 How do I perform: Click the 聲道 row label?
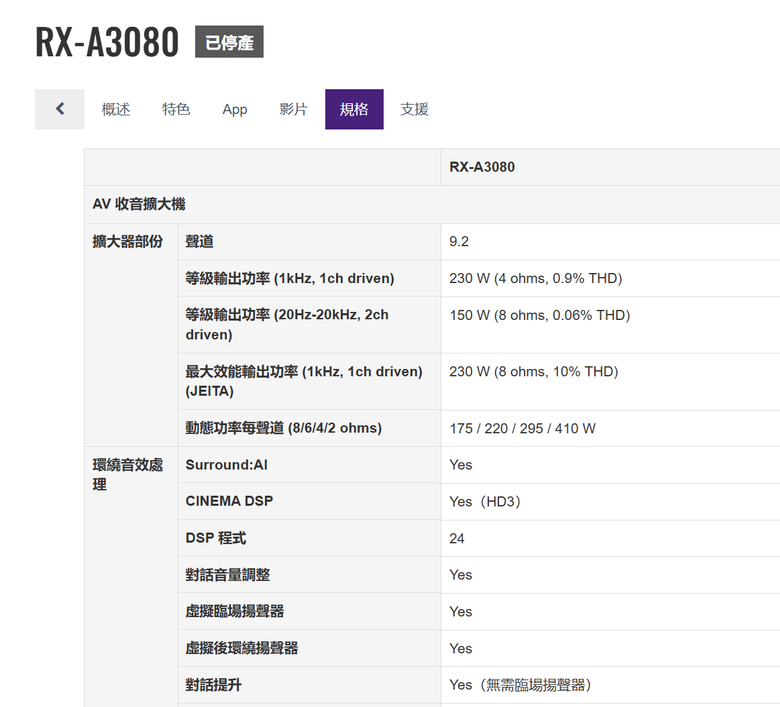199,242
